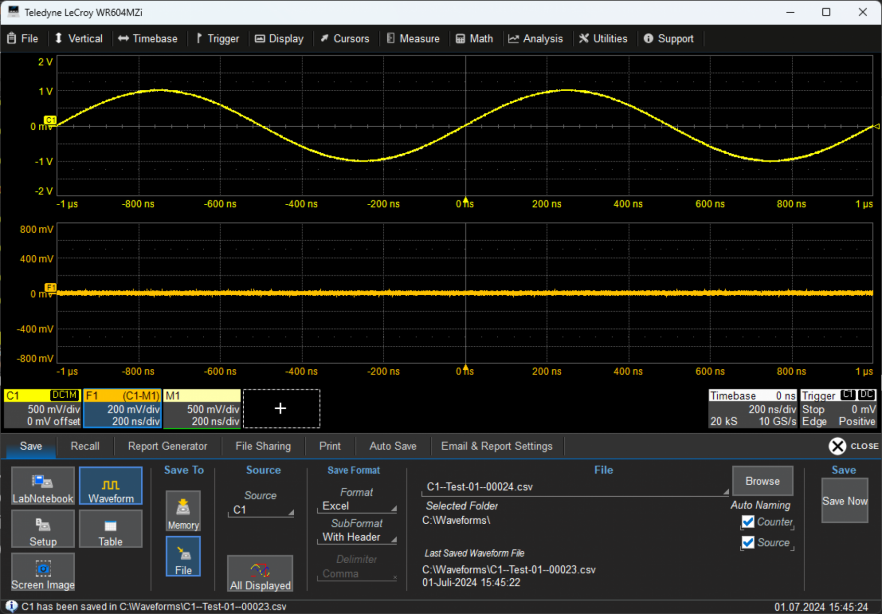This screenshot has height=614, width=882.
Task: Set save destination to File
Action: (x=183, y=557)
